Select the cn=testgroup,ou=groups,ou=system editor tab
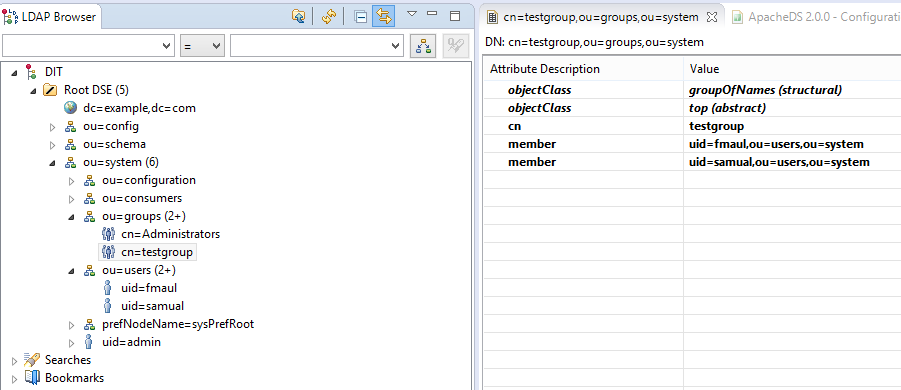This screenshot has width=901, height=390. tap(600, 17)
